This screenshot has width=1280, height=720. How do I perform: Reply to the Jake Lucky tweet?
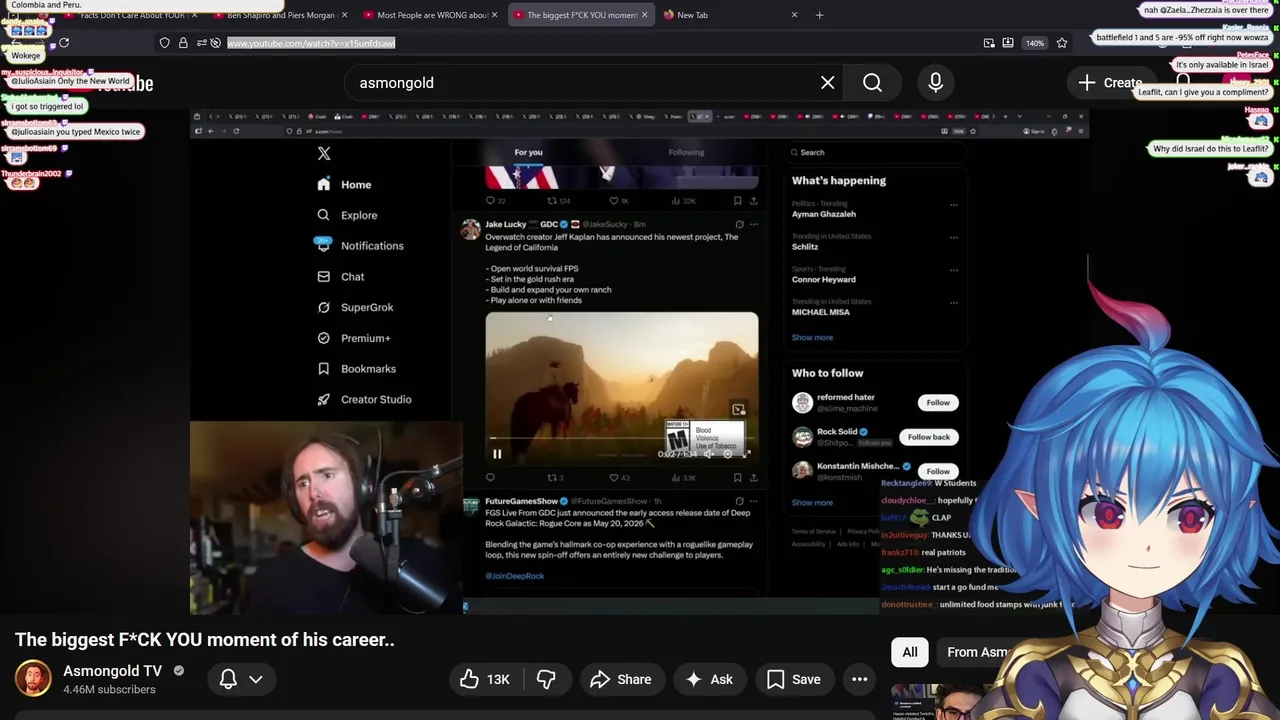tap(490, 478)
